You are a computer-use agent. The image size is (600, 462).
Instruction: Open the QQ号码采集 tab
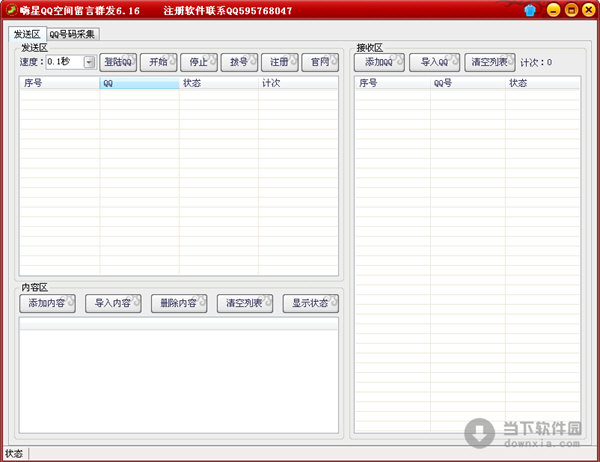(x=73, y=34)
